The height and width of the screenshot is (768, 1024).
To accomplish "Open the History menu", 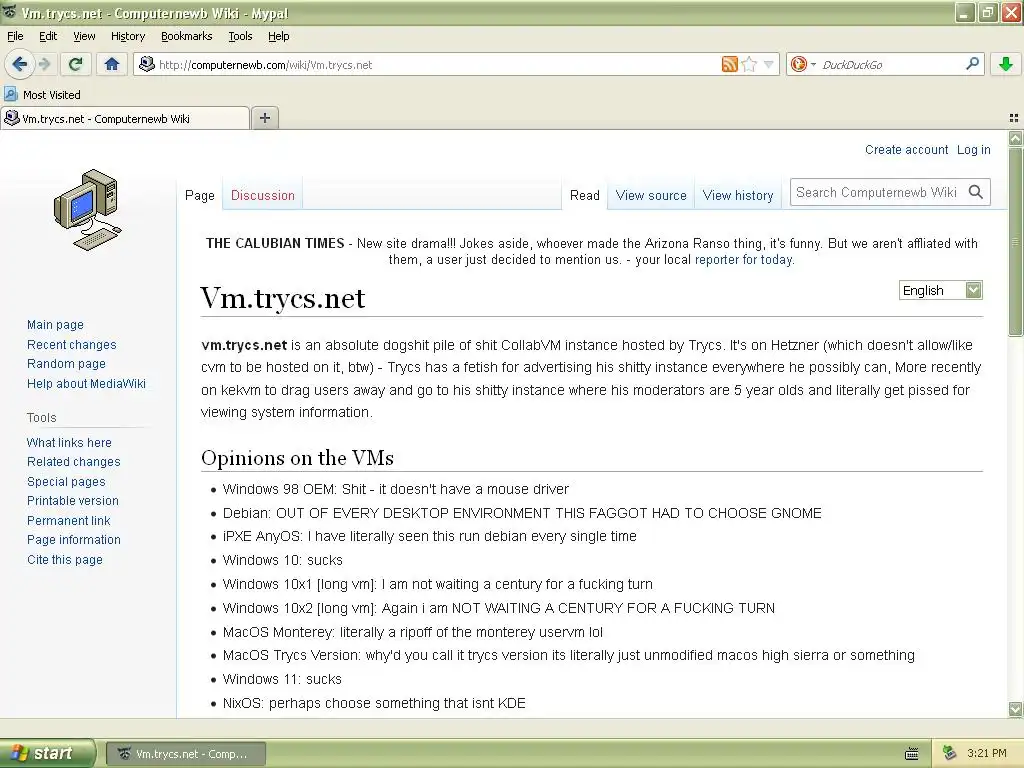I will pos(127,36).
